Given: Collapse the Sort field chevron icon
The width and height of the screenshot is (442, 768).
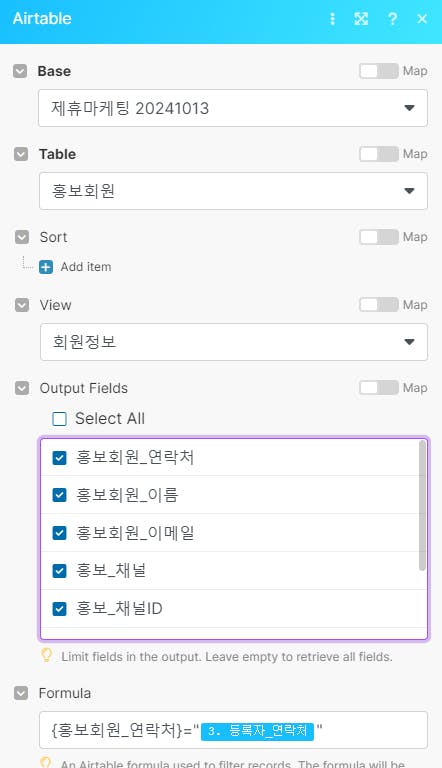Looking at the screenshot, I should (22, 237).
